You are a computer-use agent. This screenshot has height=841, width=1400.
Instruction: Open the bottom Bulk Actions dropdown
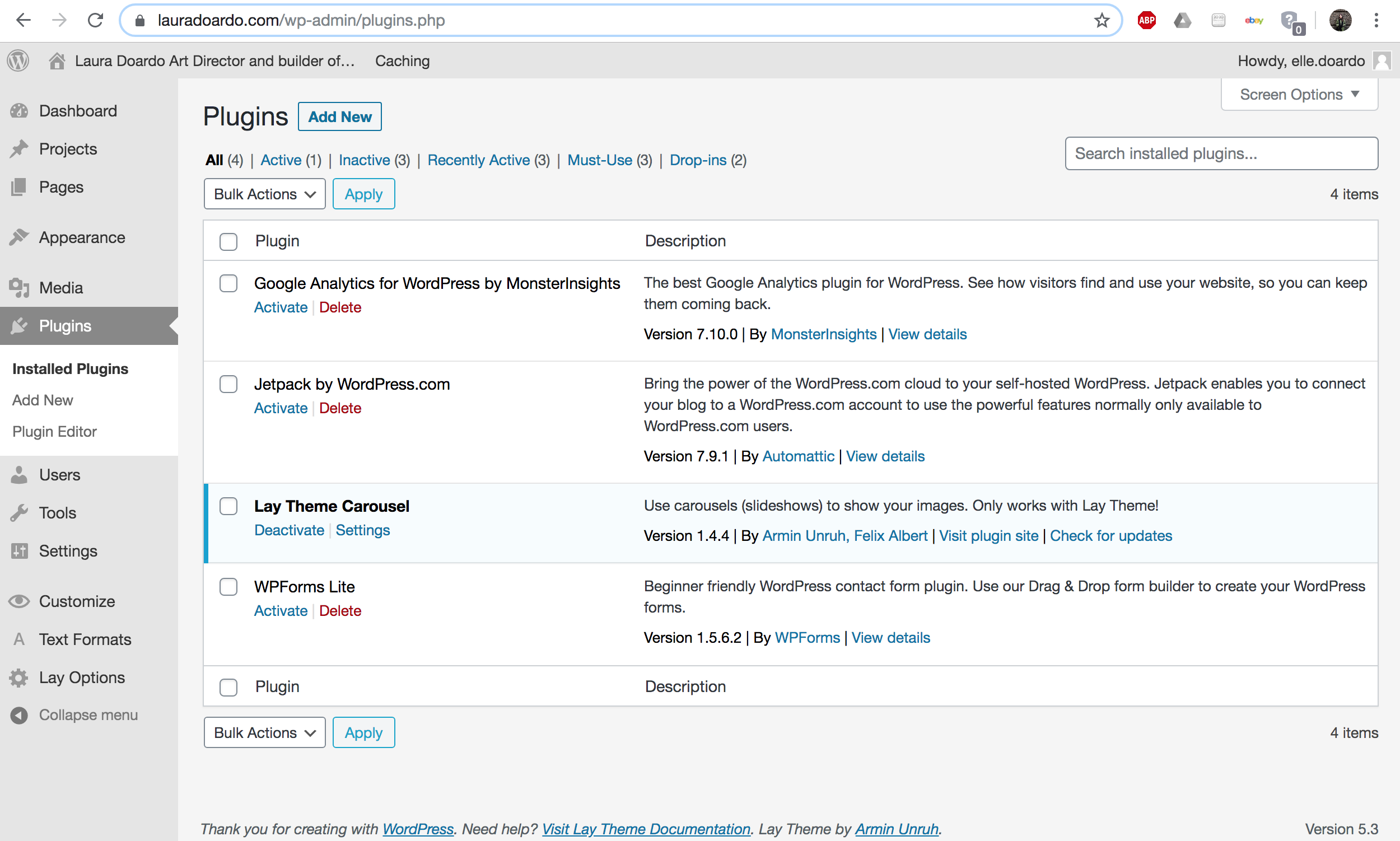click(264, 733)
